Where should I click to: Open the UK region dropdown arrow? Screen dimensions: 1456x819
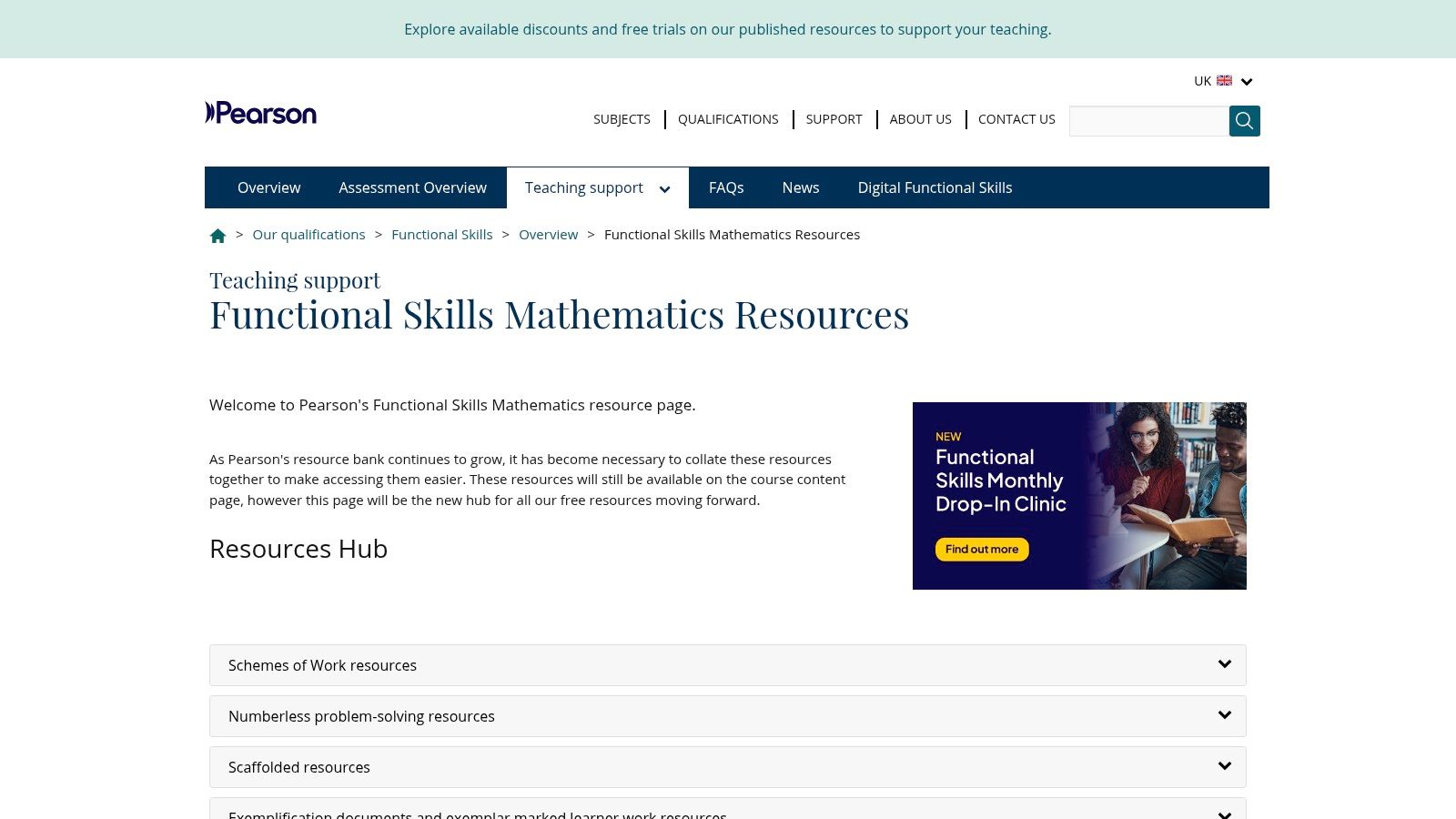pos(1247,82)
